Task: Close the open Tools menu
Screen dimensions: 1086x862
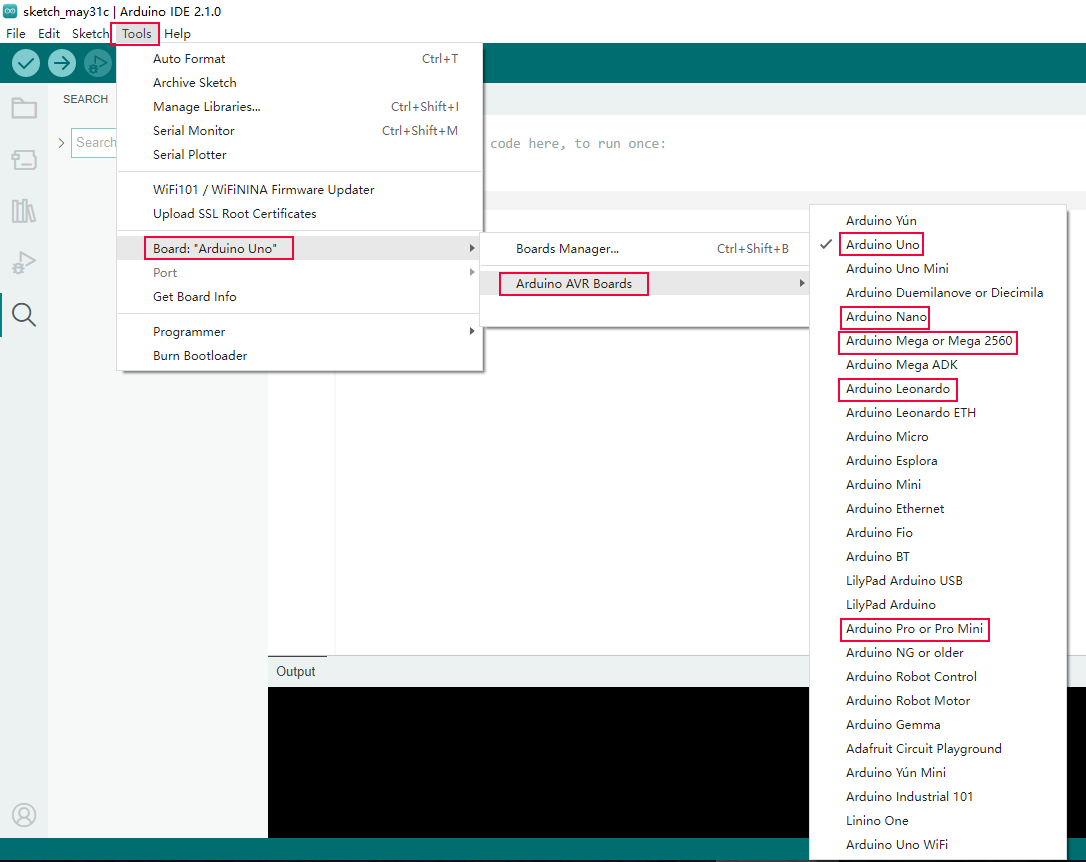Action: pyautogui.click(x=136, y=33)
